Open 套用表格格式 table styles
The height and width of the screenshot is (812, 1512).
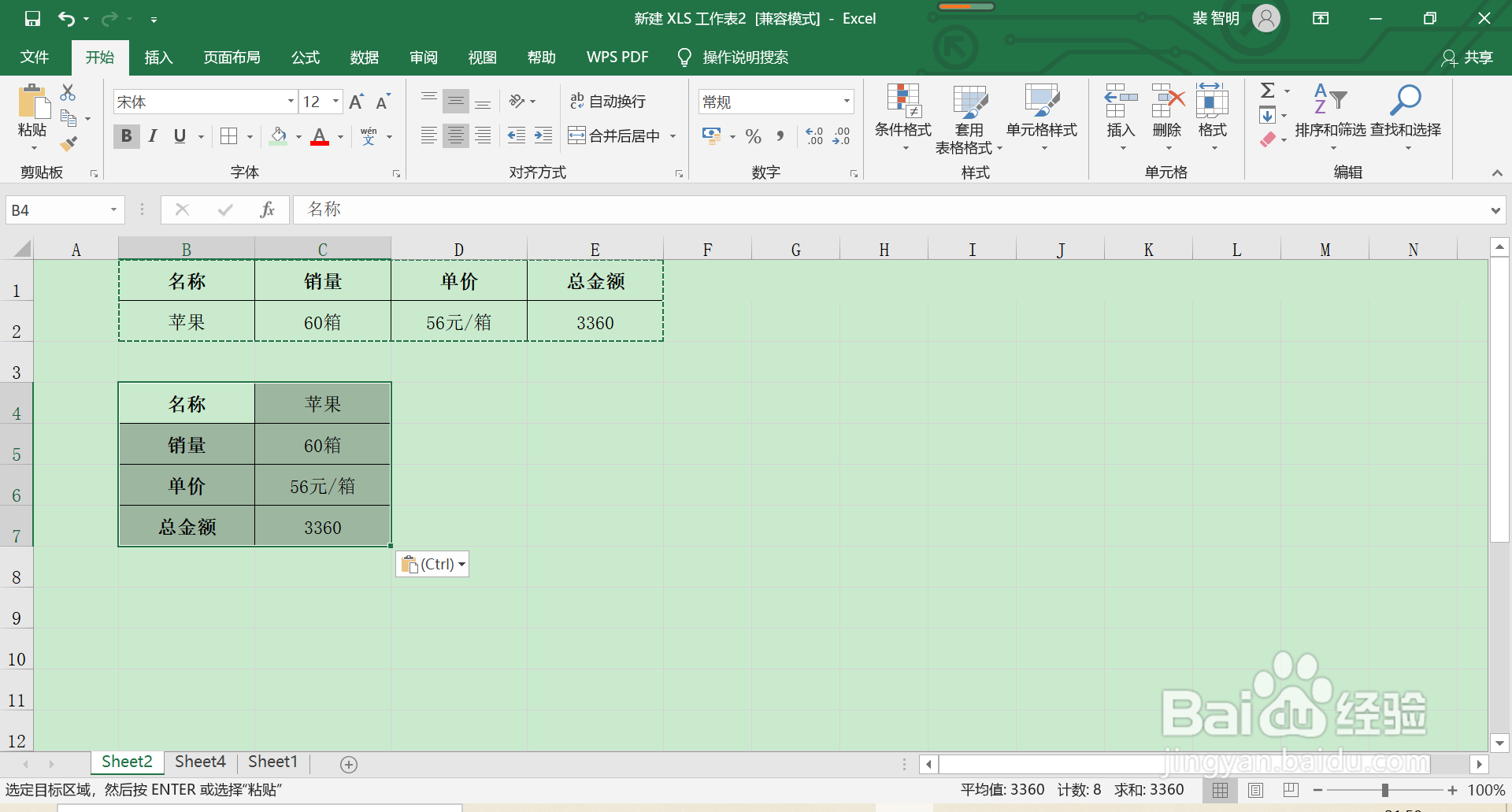969,118
